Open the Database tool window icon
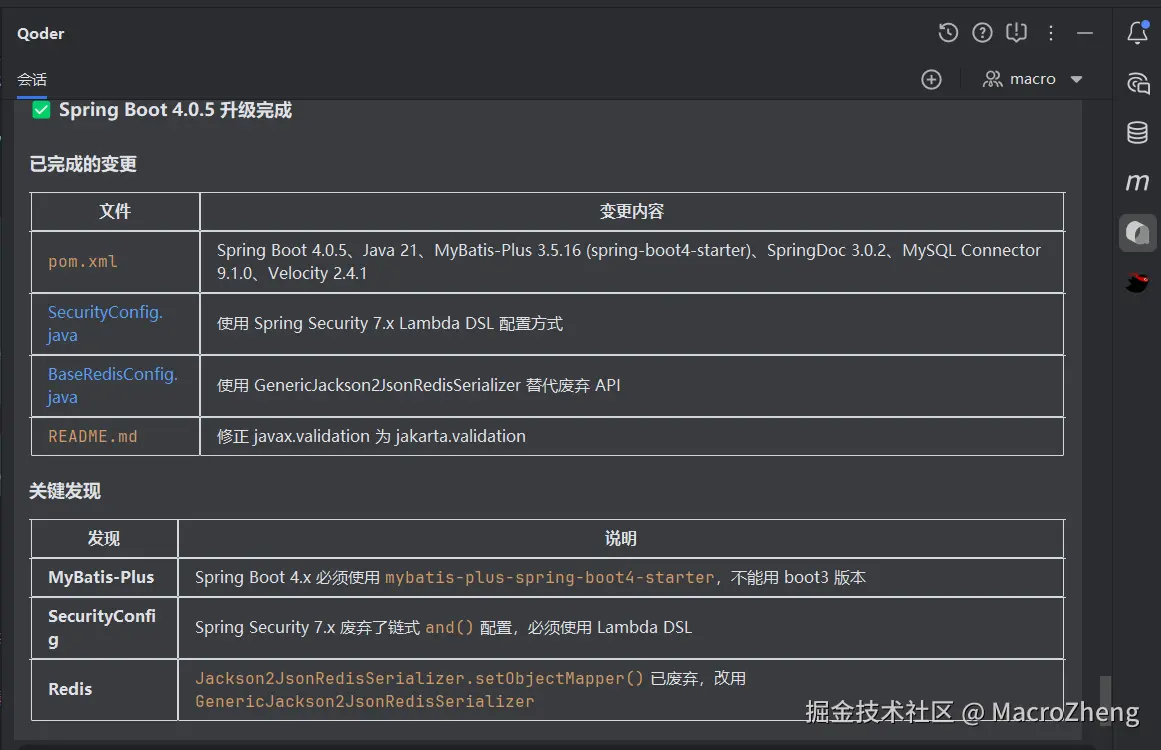Screen dimensions: 1161x750 (1137, 133)
